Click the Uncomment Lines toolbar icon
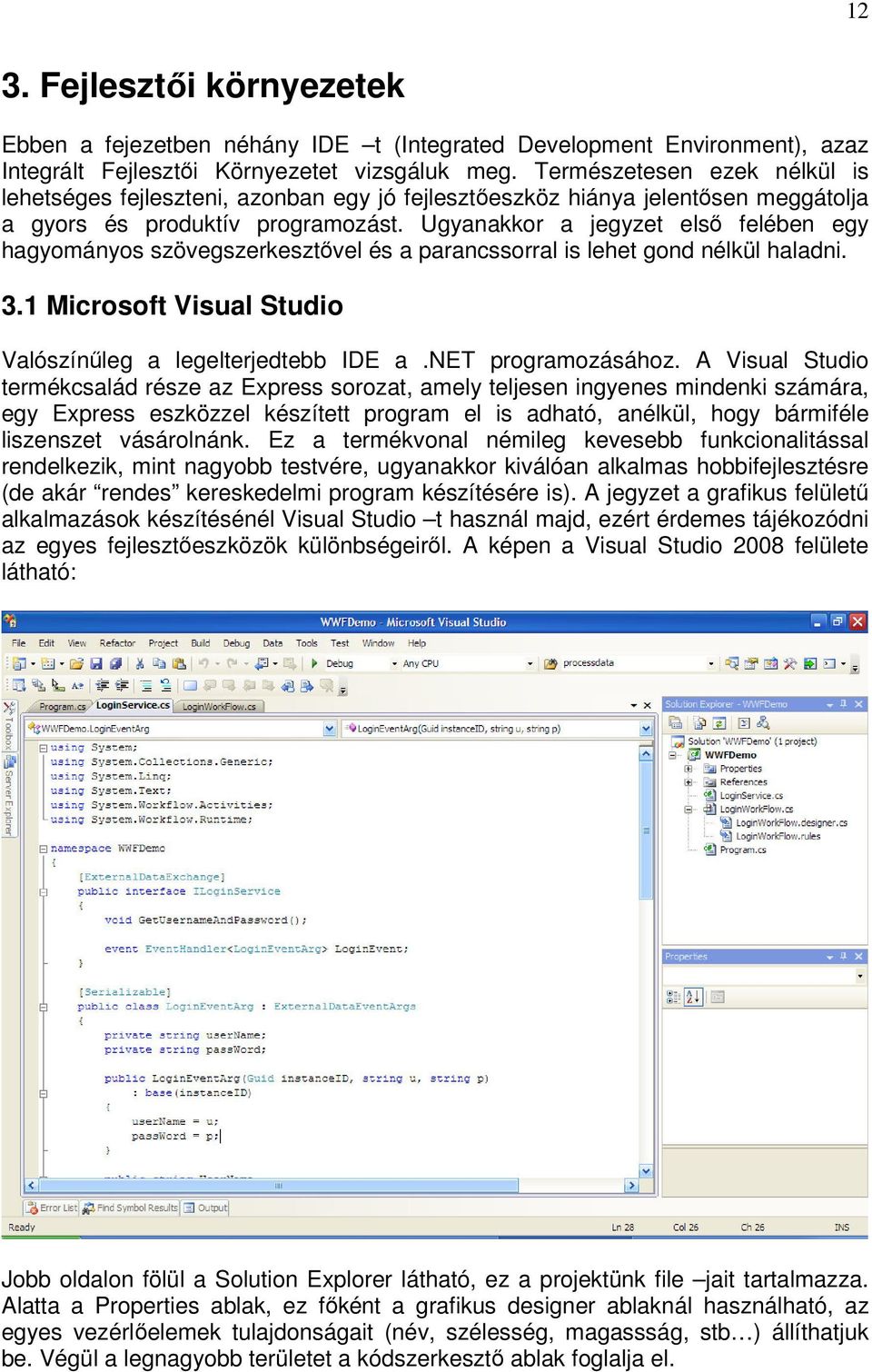872x1372 pixels. tap(165, 685)
